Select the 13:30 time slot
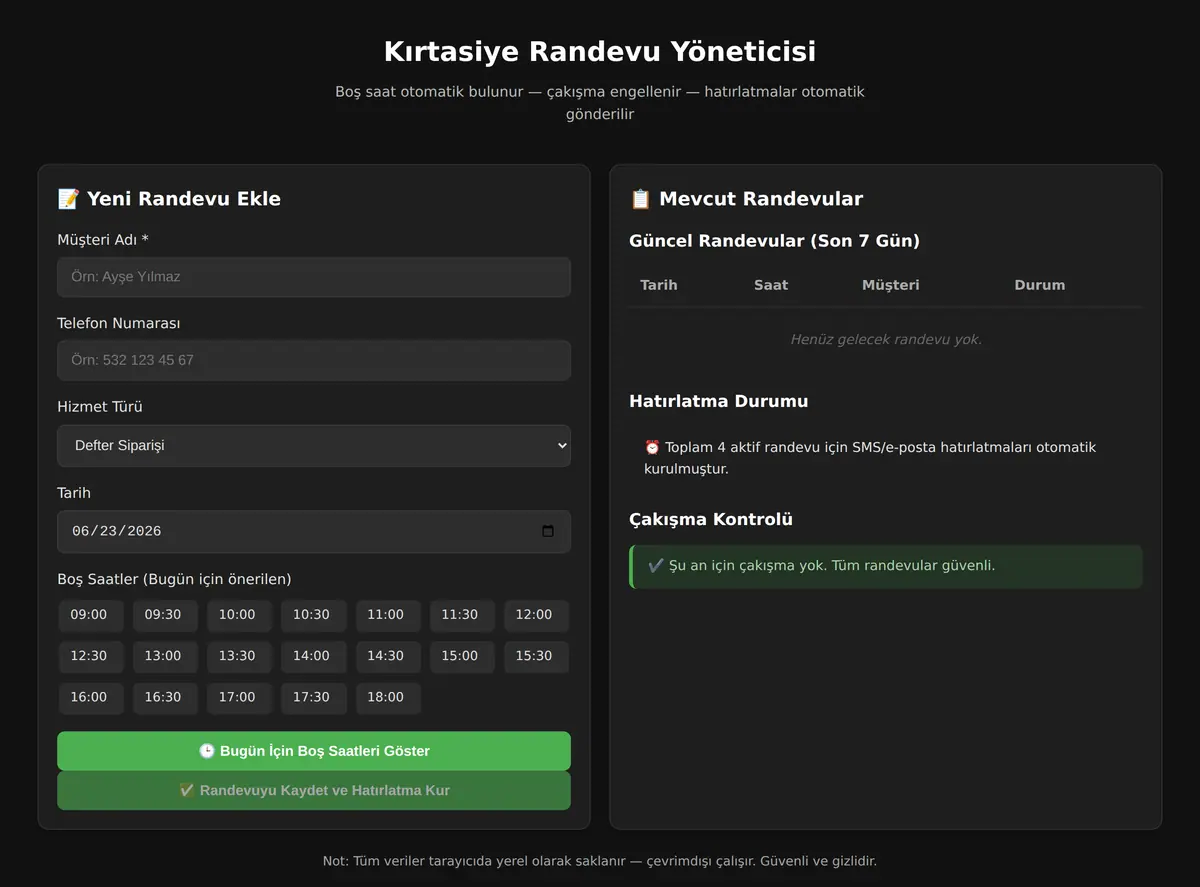 point(237,656)
